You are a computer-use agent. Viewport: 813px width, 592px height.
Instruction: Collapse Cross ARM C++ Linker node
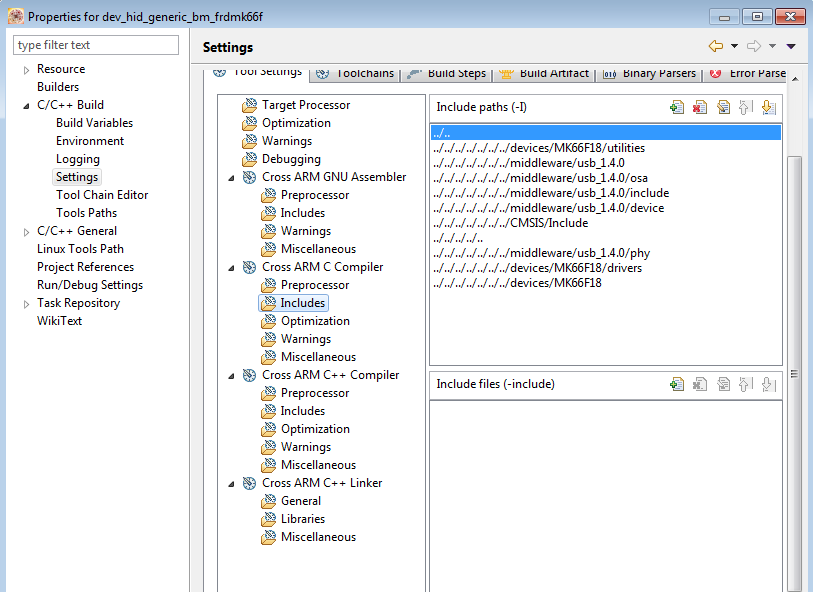click(x=231, y=484)
